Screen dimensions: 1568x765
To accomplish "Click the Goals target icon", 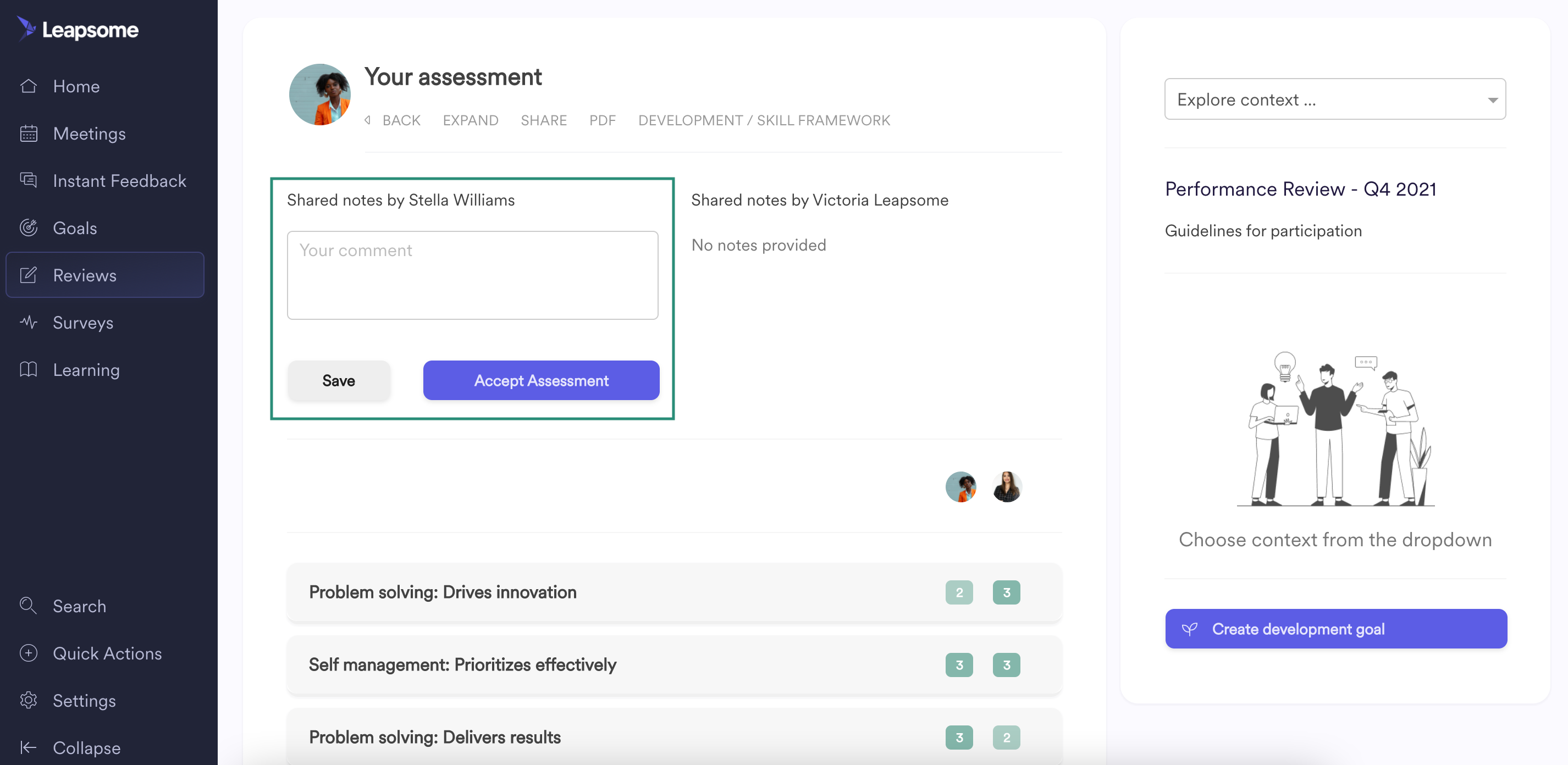I will tap(29, 228).
